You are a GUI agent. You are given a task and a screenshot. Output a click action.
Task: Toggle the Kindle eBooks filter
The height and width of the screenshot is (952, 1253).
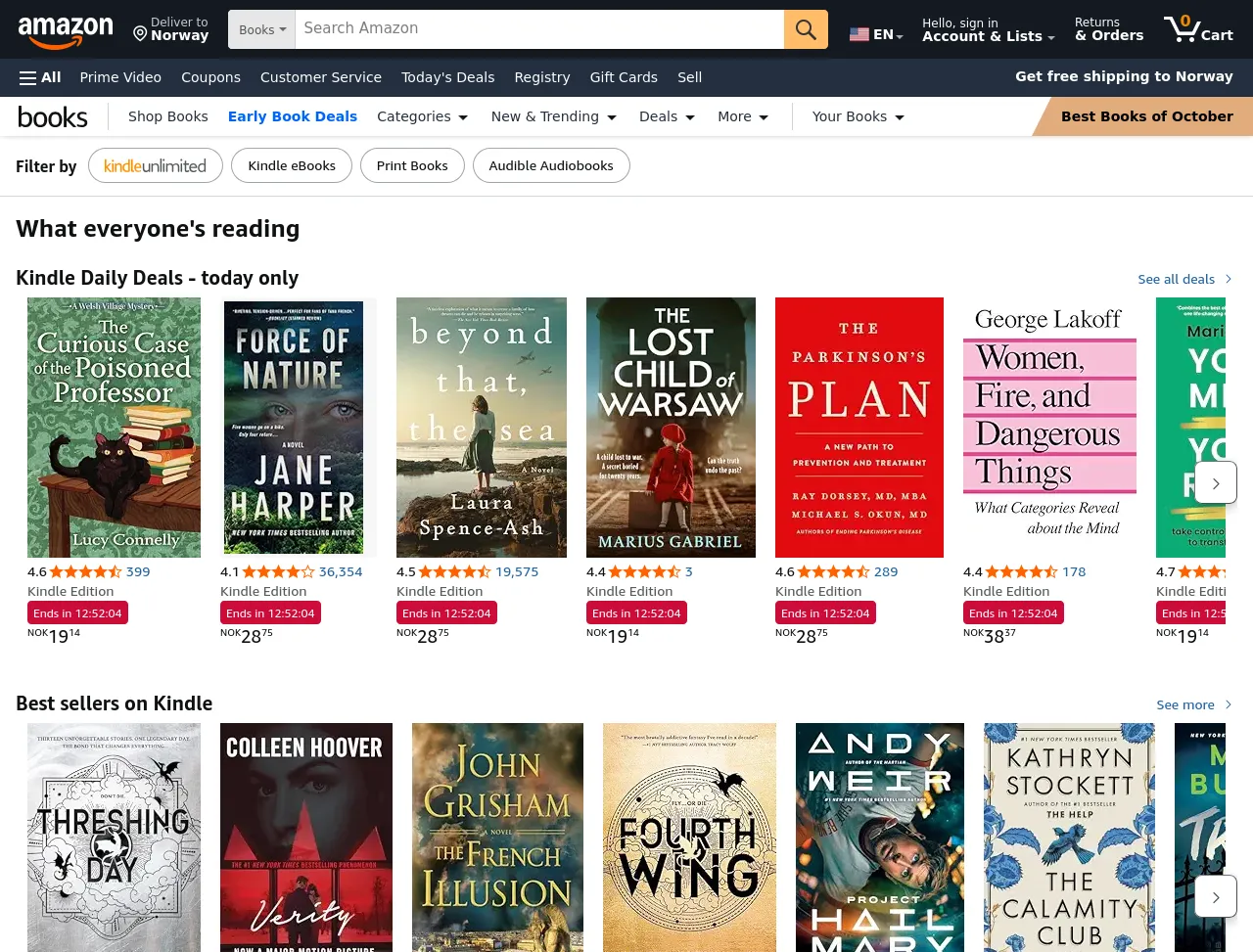pos(292,165)
